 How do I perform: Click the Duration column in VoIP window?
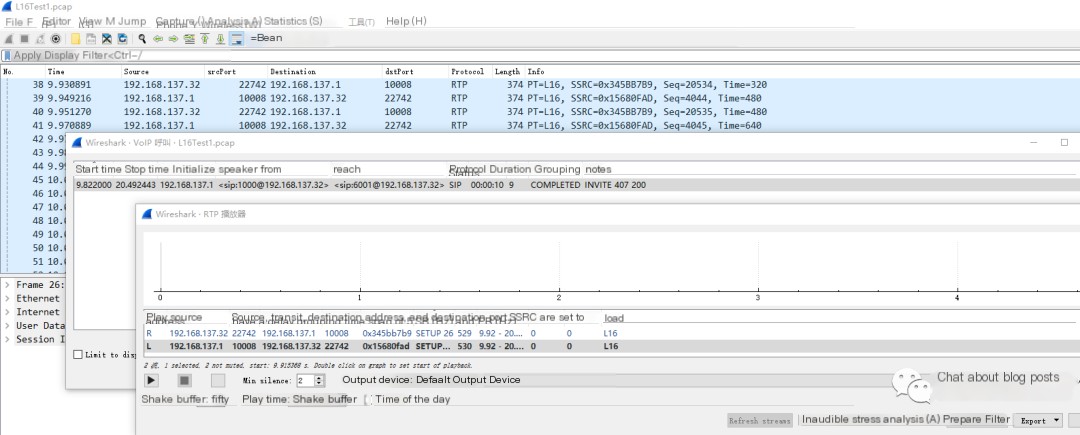510,169
